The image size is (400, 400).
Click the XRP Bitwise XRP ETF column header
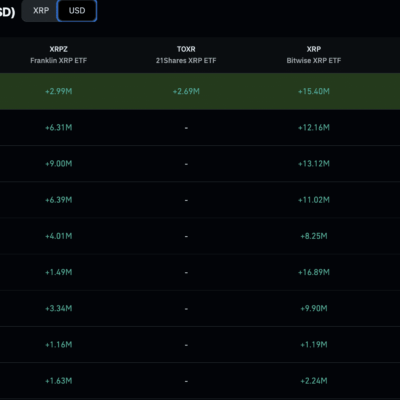point(314,55)
